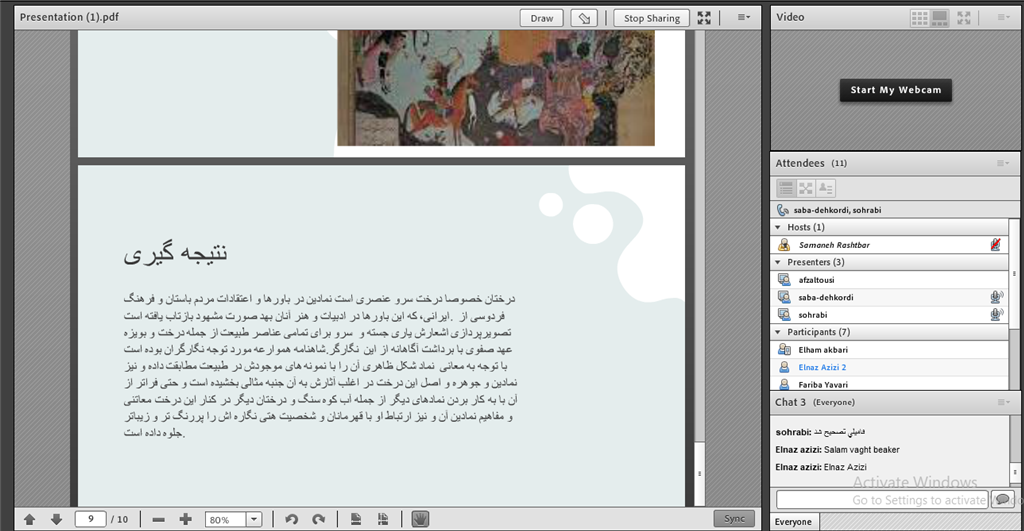Select the fit width view icon
This screenshot has height=531, width=1024.
(383, 519)
